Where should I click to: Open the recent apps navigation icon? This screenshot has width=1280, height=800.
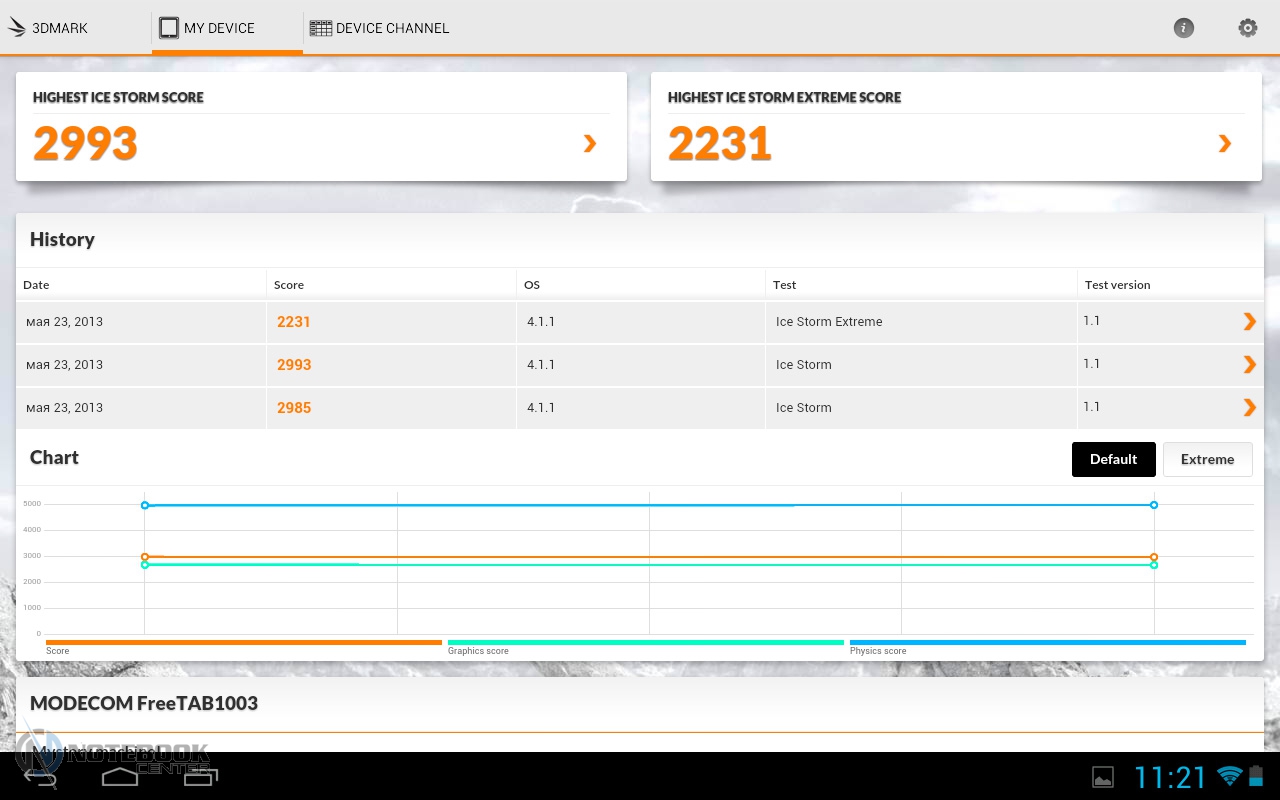(200, 776)
